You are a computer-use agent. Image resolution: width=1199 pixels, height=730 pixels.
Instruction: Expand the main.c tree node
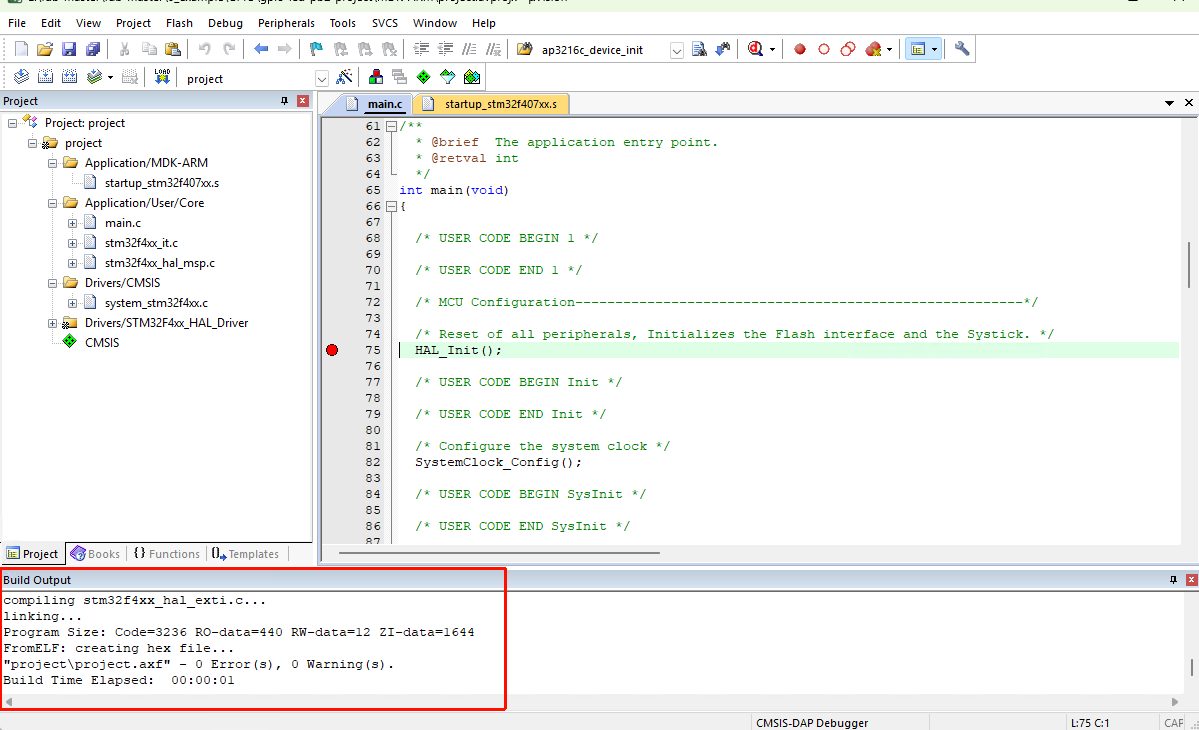point(73,223)
